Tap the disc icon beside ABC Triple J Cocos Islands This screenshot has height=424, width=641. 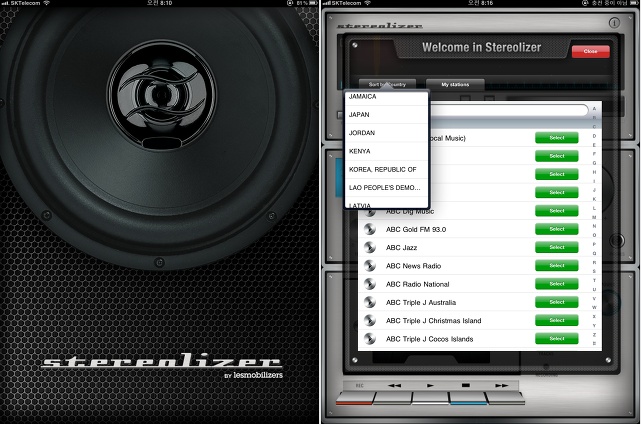tap(370, 339)
